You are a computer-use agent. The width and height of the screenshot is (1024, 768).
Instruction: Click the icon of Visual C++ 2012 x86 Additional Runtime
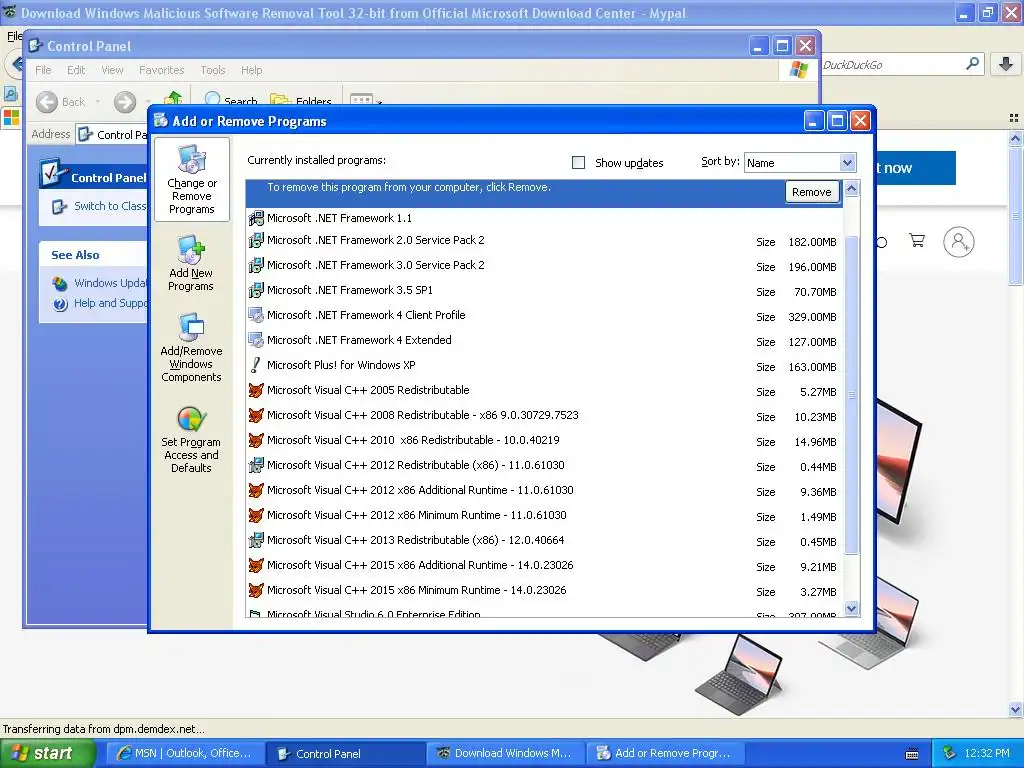(256, 490)
